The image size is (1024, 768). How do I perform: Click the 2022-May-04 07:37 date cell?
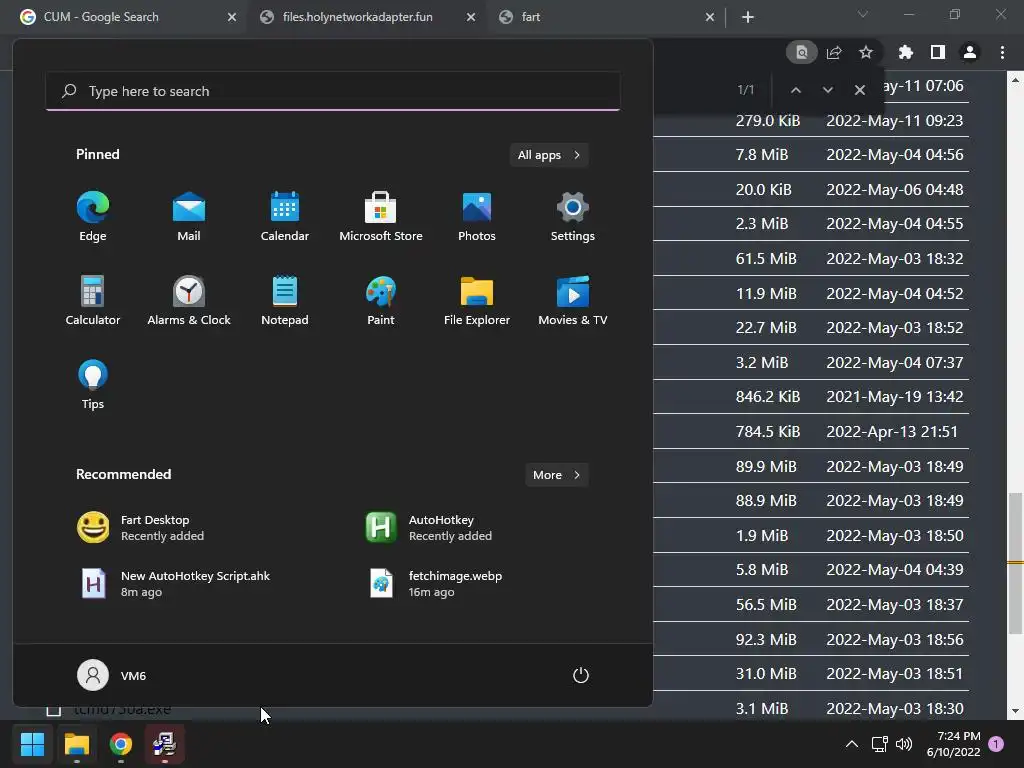point(895,362)
